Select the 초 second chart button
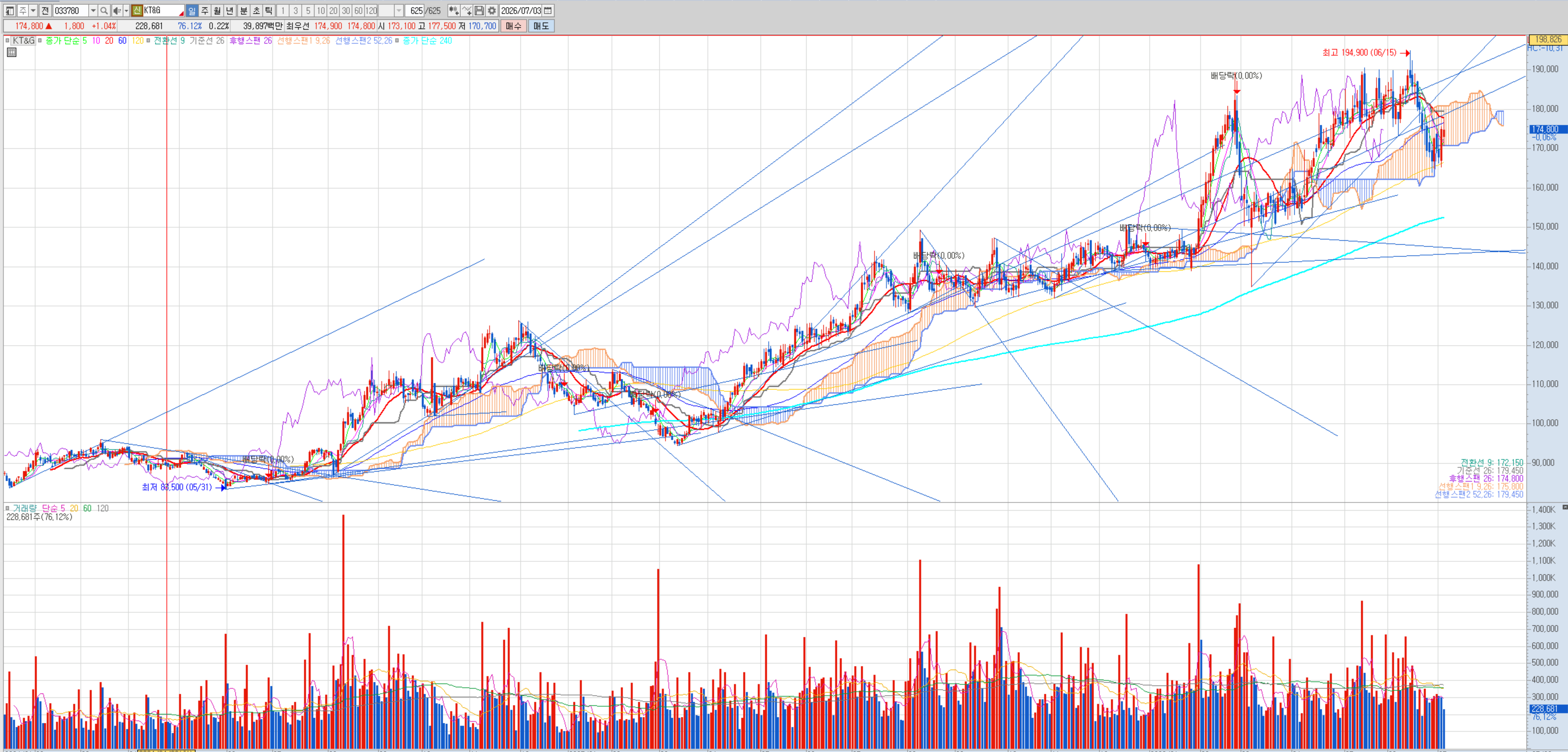This screenshot has width=1568, height=752. pos(256,10)
